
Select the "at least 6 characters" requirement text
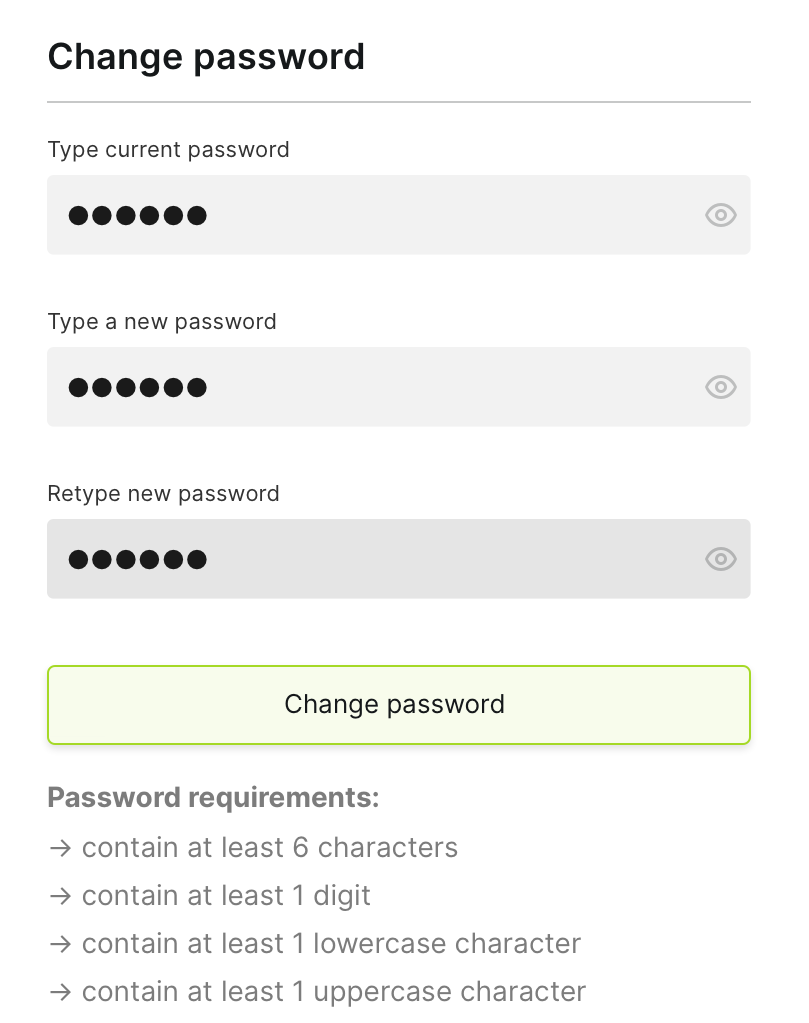click(x=322, y=847)
